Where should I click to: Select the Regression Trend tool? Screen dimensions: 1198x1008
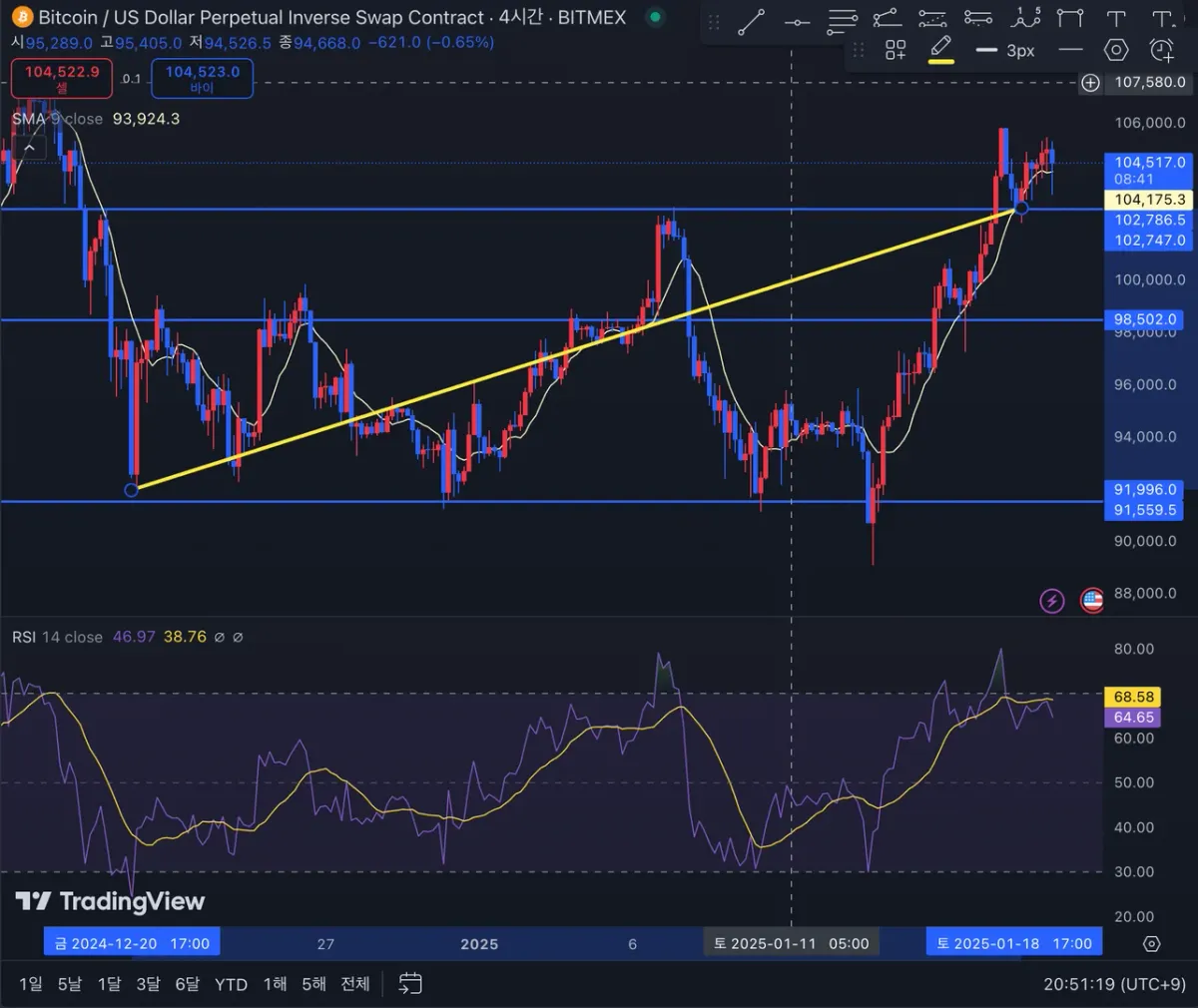(978, 19)
